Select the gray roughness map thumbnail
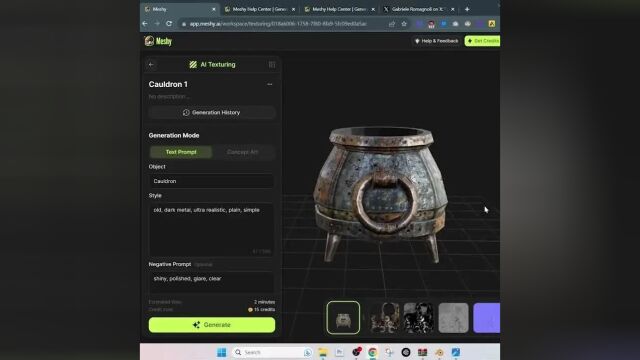Image resolution: width=640 pixels, height=360 pixels. click(453, 318)
